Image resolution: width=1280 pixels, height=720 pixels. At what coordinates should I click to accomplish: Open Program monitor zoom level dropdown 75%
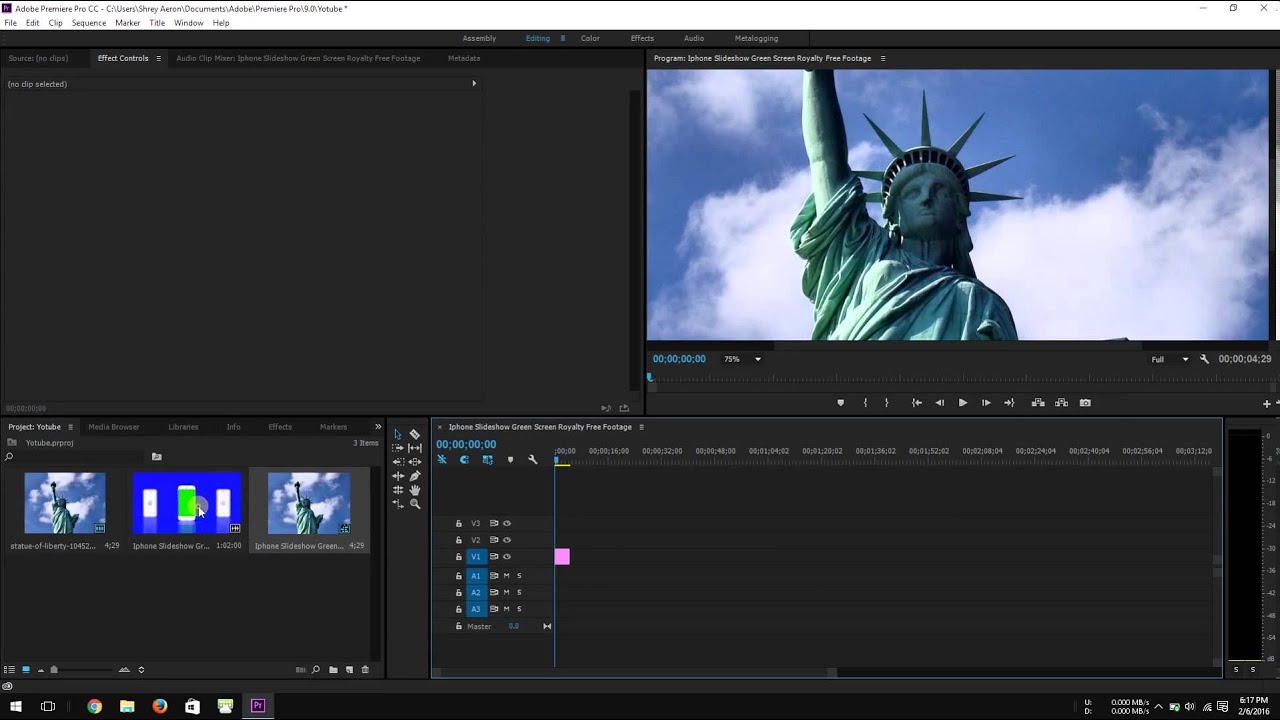tap(742, 359)
